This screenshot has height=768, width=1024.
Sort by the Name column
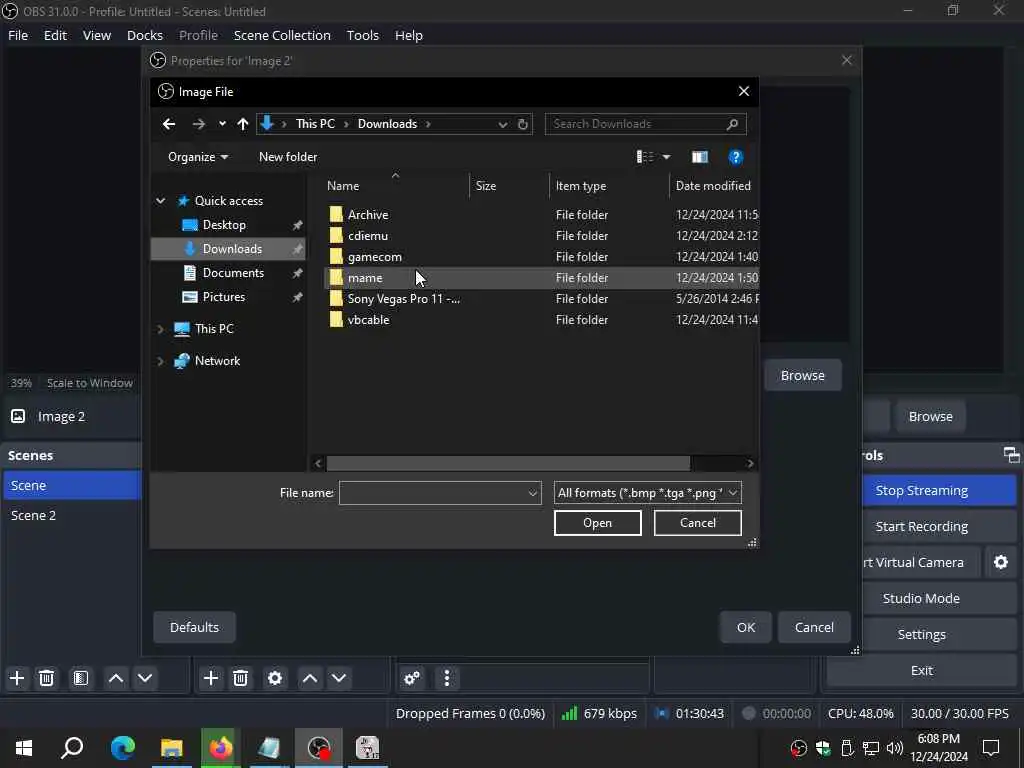click(x=396, y=185)
